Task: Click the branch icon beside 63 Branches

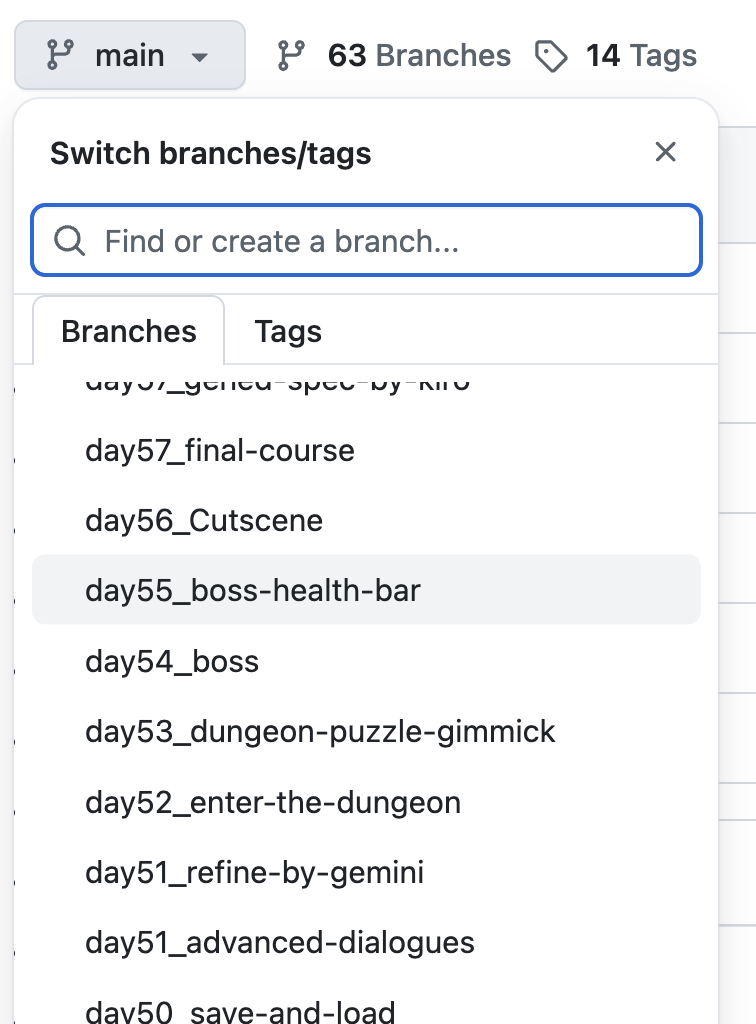Action: pos(291,56)
